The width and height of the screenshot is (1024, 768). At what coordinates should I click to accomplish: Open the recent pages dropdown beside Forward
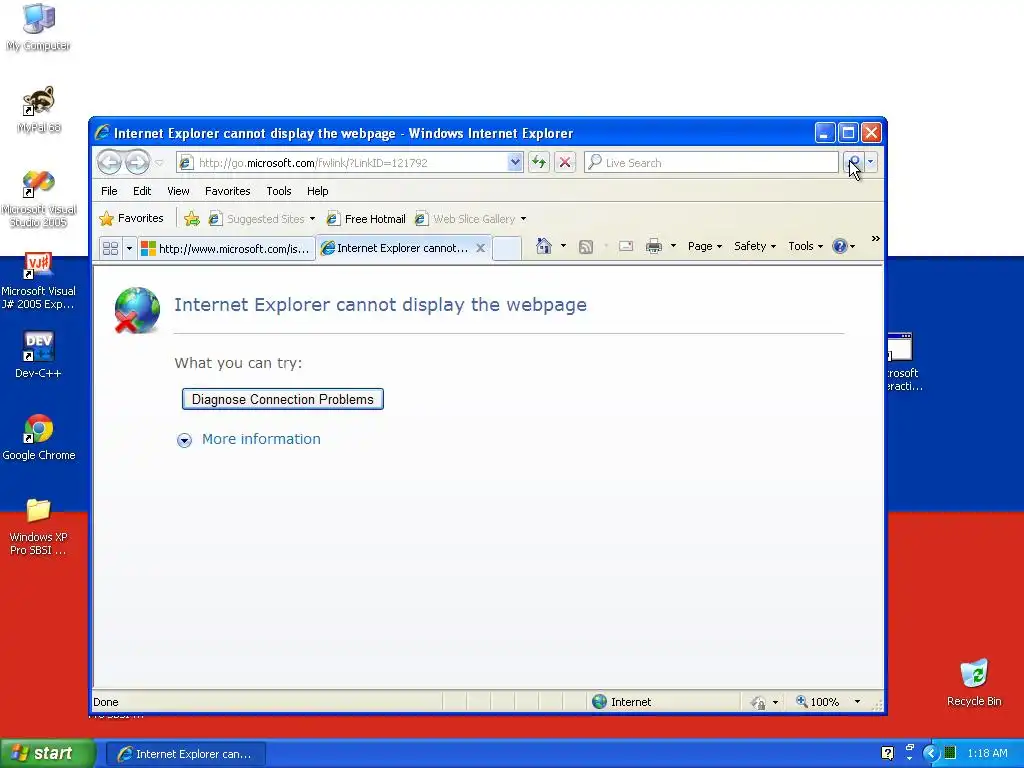point(159,163)
